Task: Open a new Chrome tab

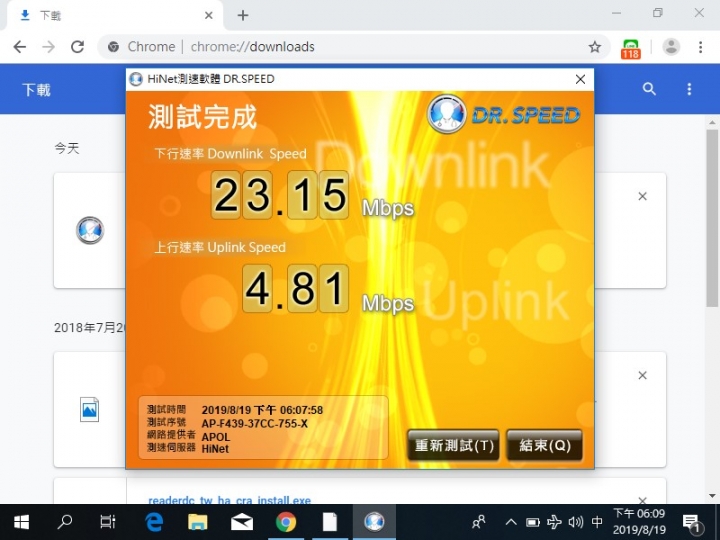Action: [243, 16]
